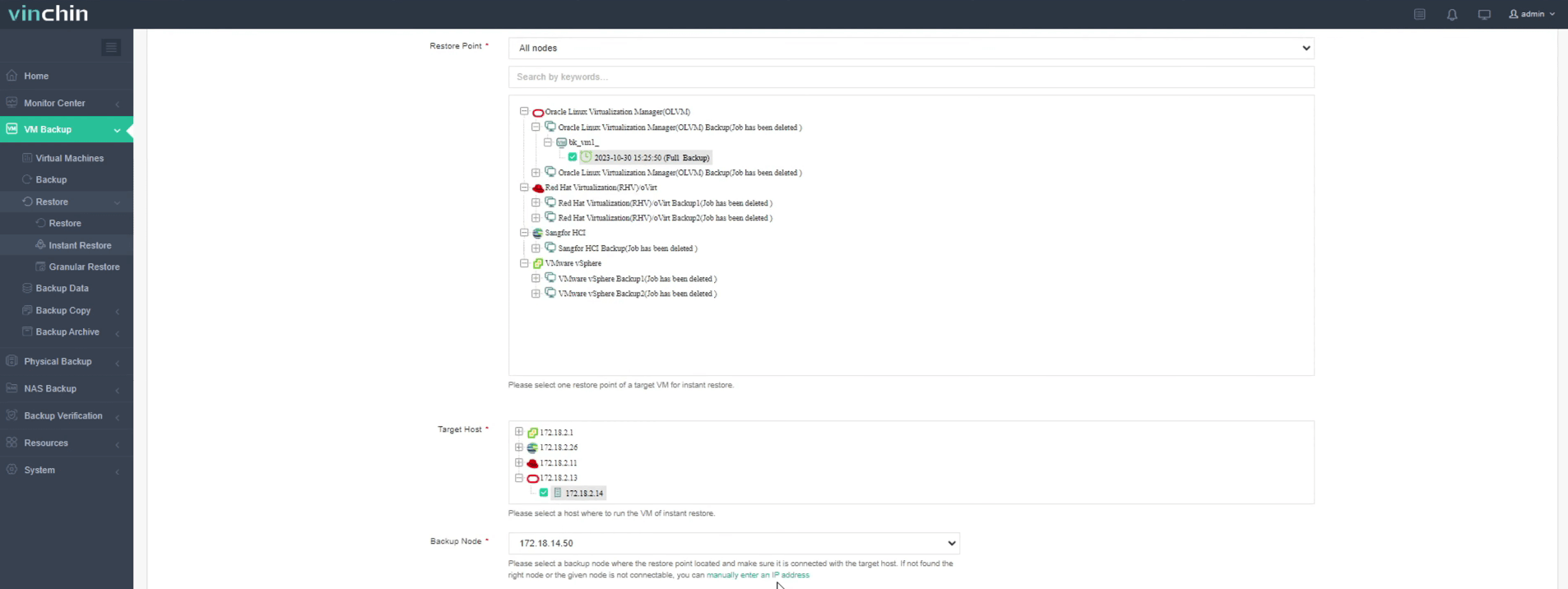Uncheck the 2023-10-30 15:25:50 Full Backup checkbox
Image resolution: width=1568 pixels, height=589 pixels.
[573, 157]
